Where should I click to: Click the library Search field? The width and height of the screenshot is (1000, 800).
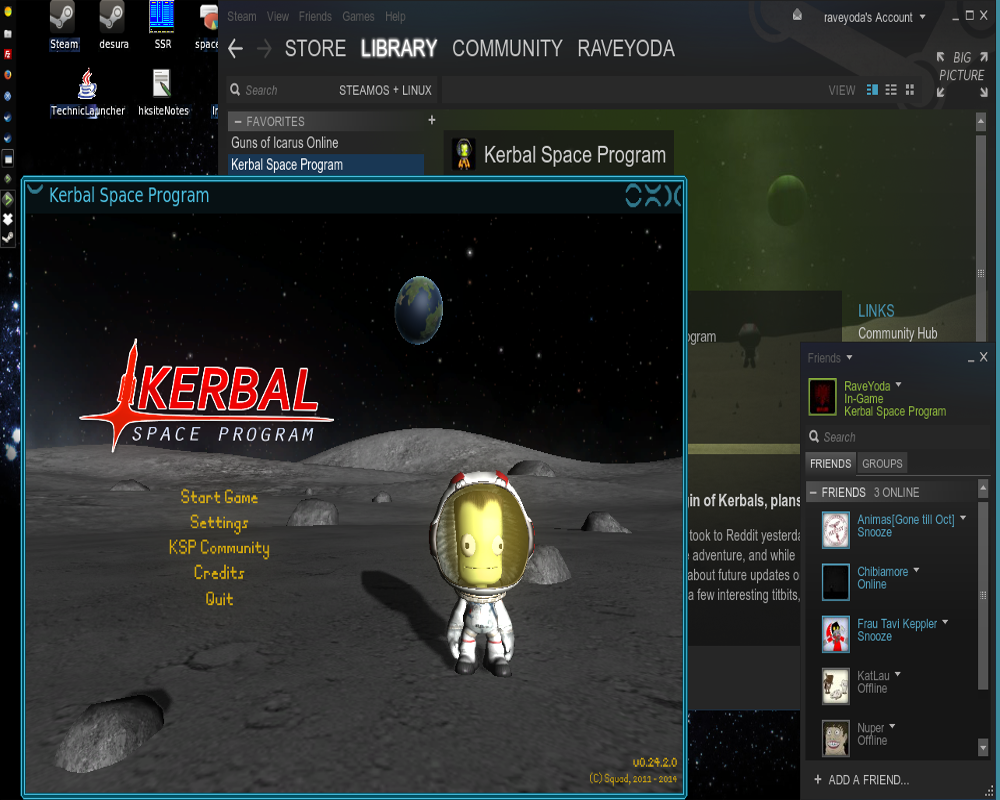281,91
